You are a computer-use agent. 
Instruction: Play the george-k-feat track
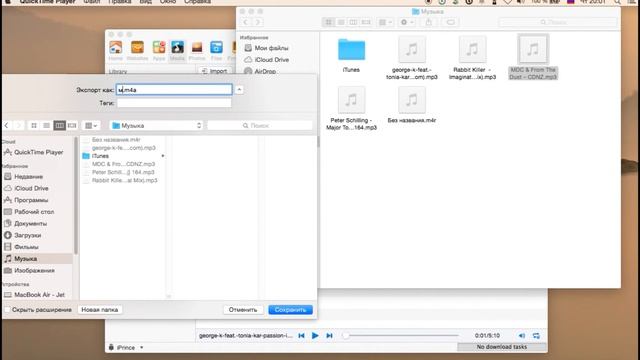pyautogui.click(x=315, y=336)
